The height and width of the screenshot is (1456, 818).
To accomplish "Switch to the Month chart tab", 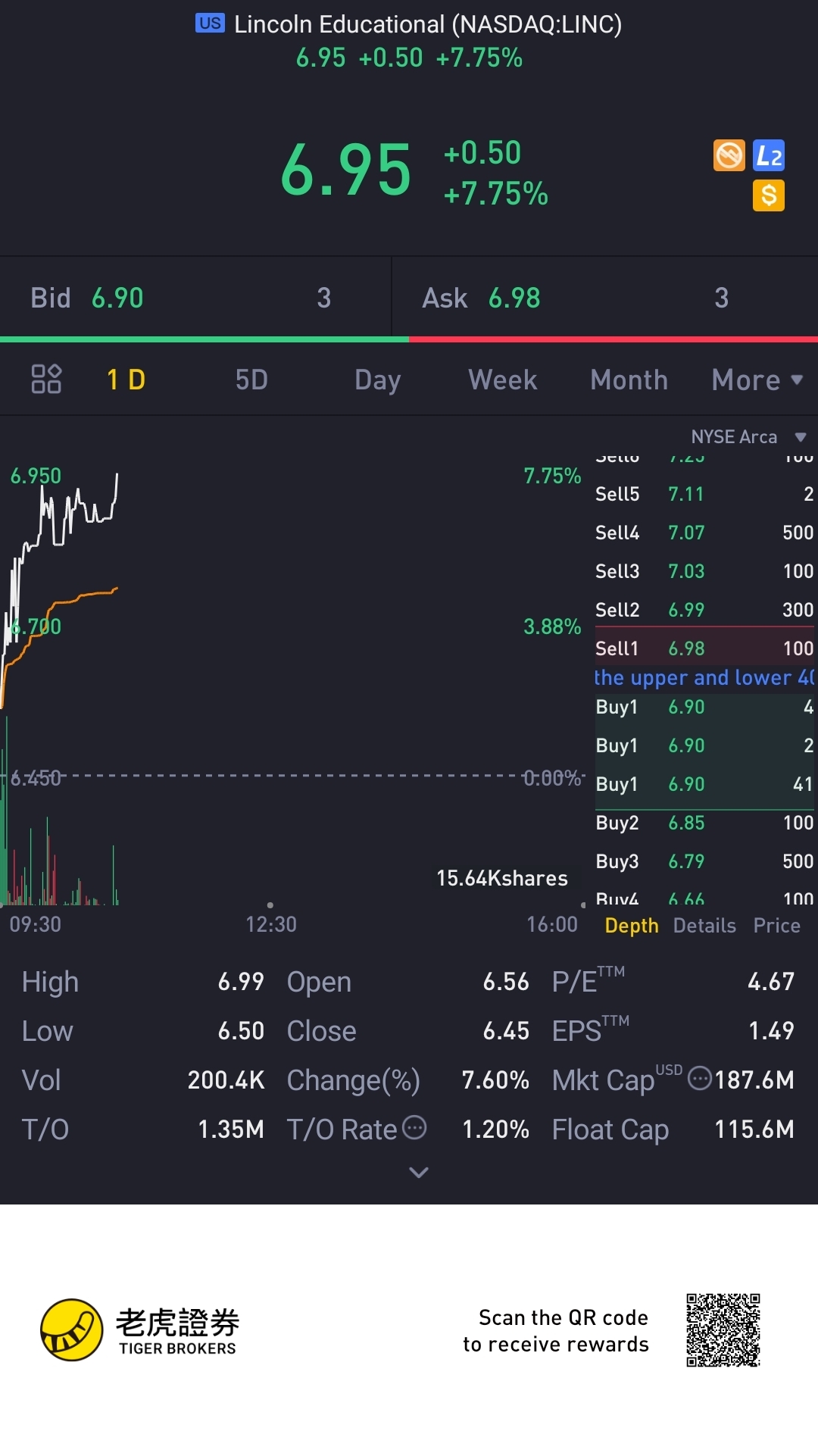I will point(629,380).
